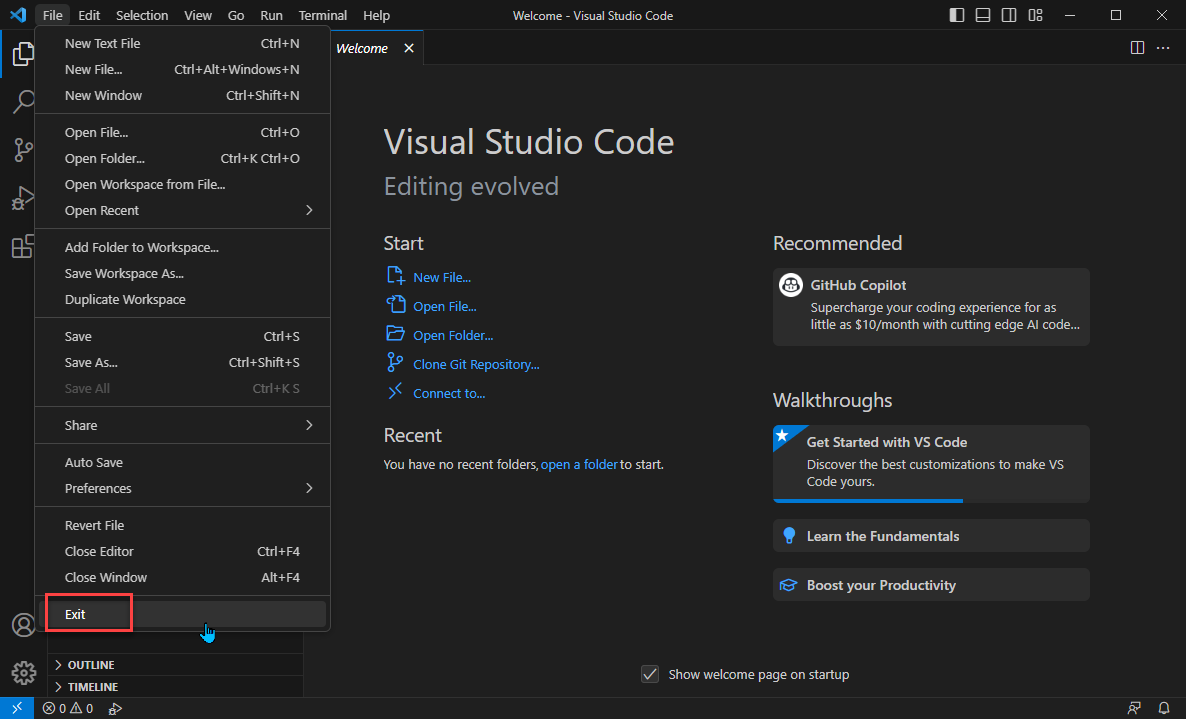Screen dimensions: 1186x719
Task: Open the Terminal menu
Action: click(322, 15)
